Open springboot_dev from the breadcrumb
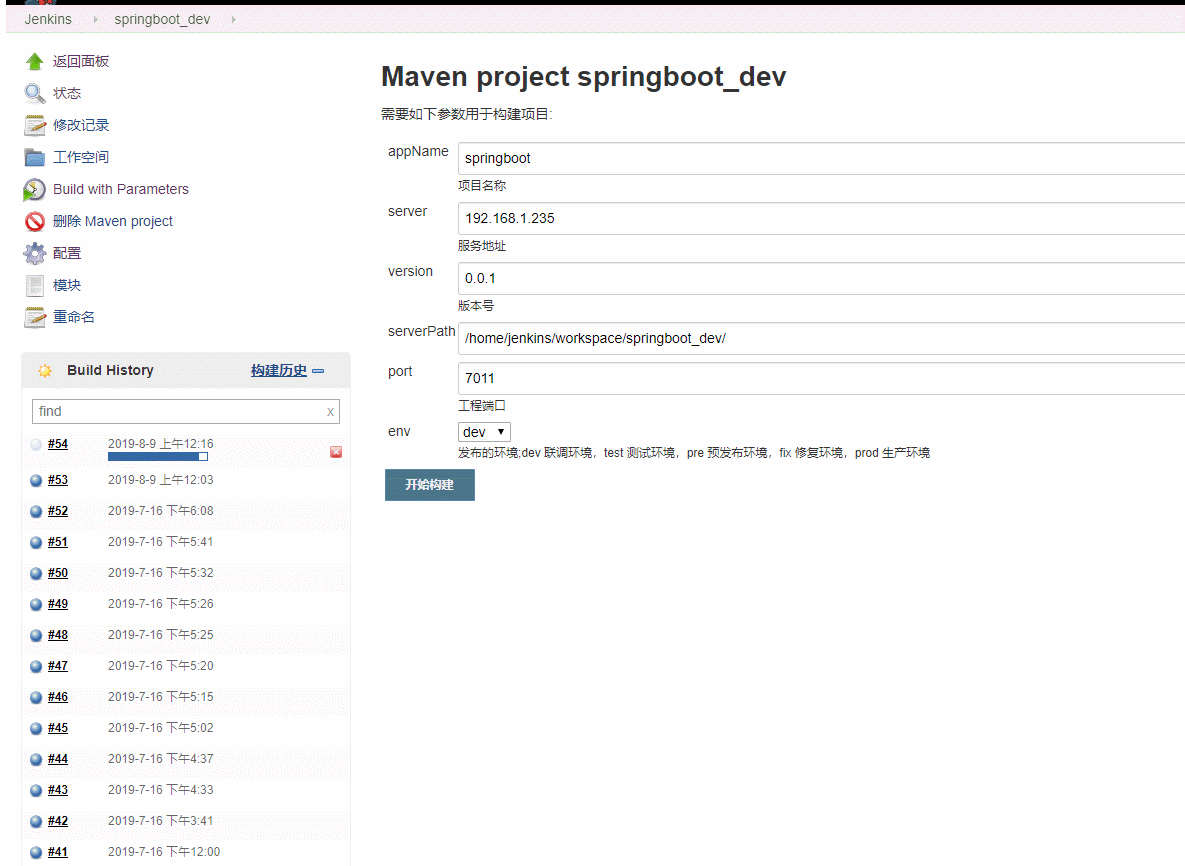This screenshot has height=866, width=1185. point(162,18)
